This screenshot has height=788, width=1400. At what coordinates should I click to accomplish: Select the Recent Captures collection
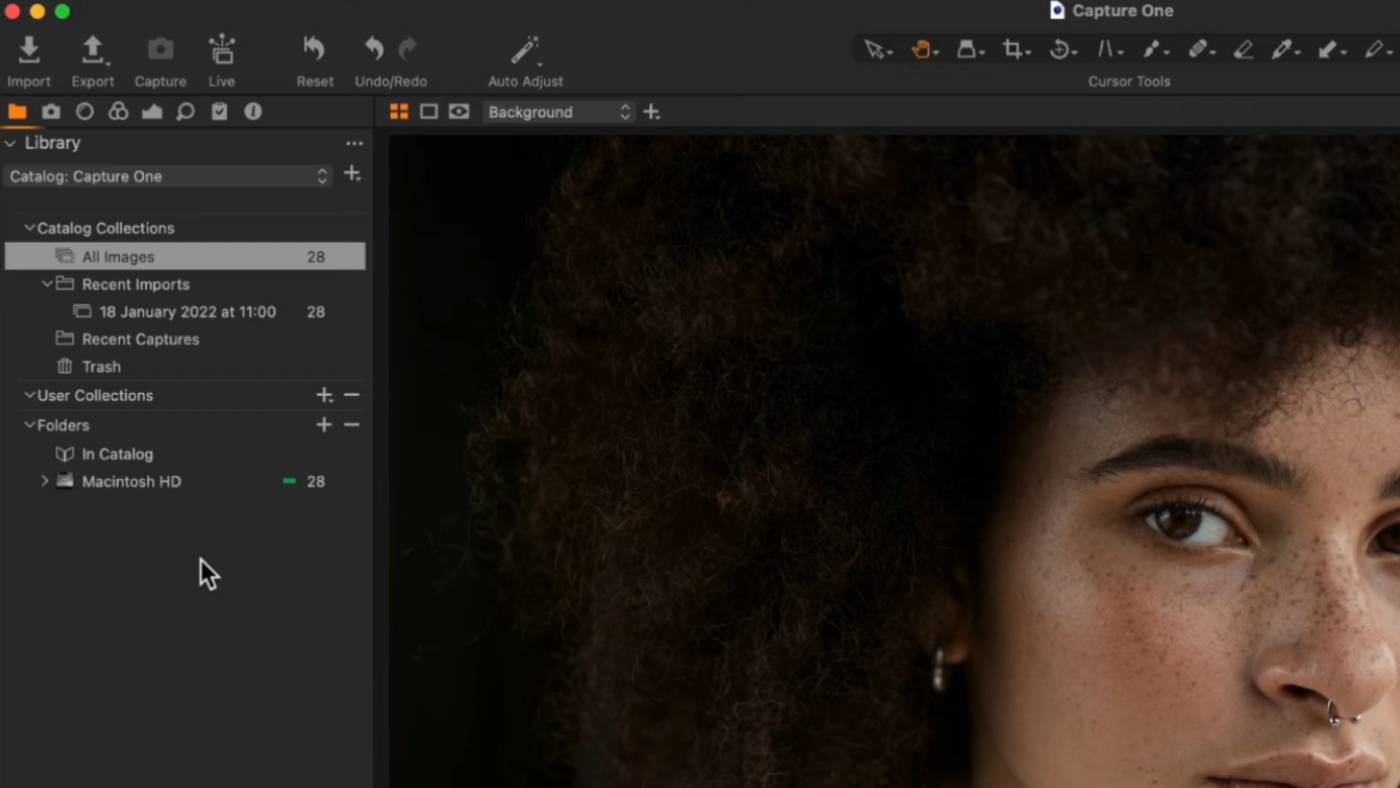click(140, 339)
